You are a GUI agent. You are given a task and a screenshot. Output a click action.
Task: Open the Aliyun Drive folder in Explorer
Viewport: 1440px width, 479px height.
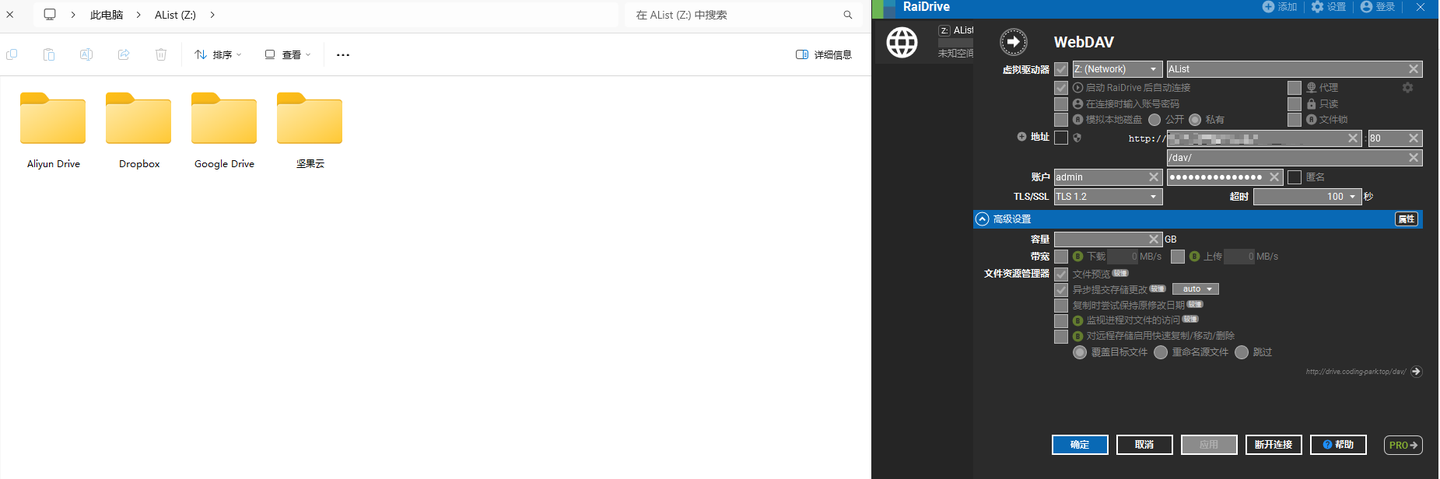coord(53,130)
